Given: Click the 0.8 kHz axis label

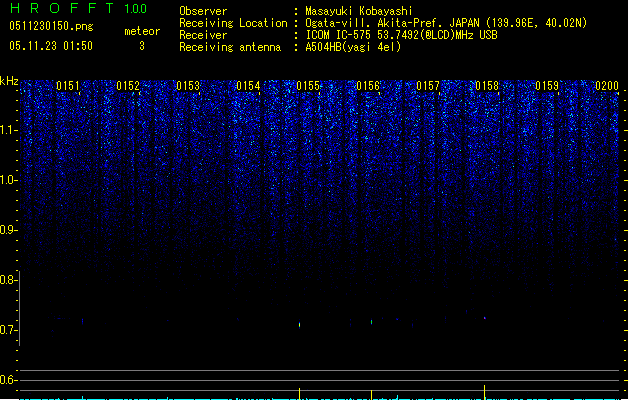Looking at the screenshot, I should pos(9,280).
